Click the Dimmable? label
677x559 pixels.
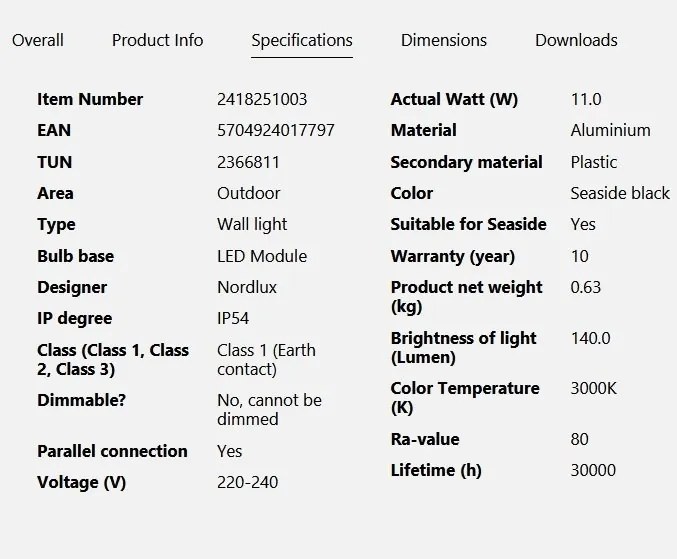pyautogui.click(x=82, y=401)
